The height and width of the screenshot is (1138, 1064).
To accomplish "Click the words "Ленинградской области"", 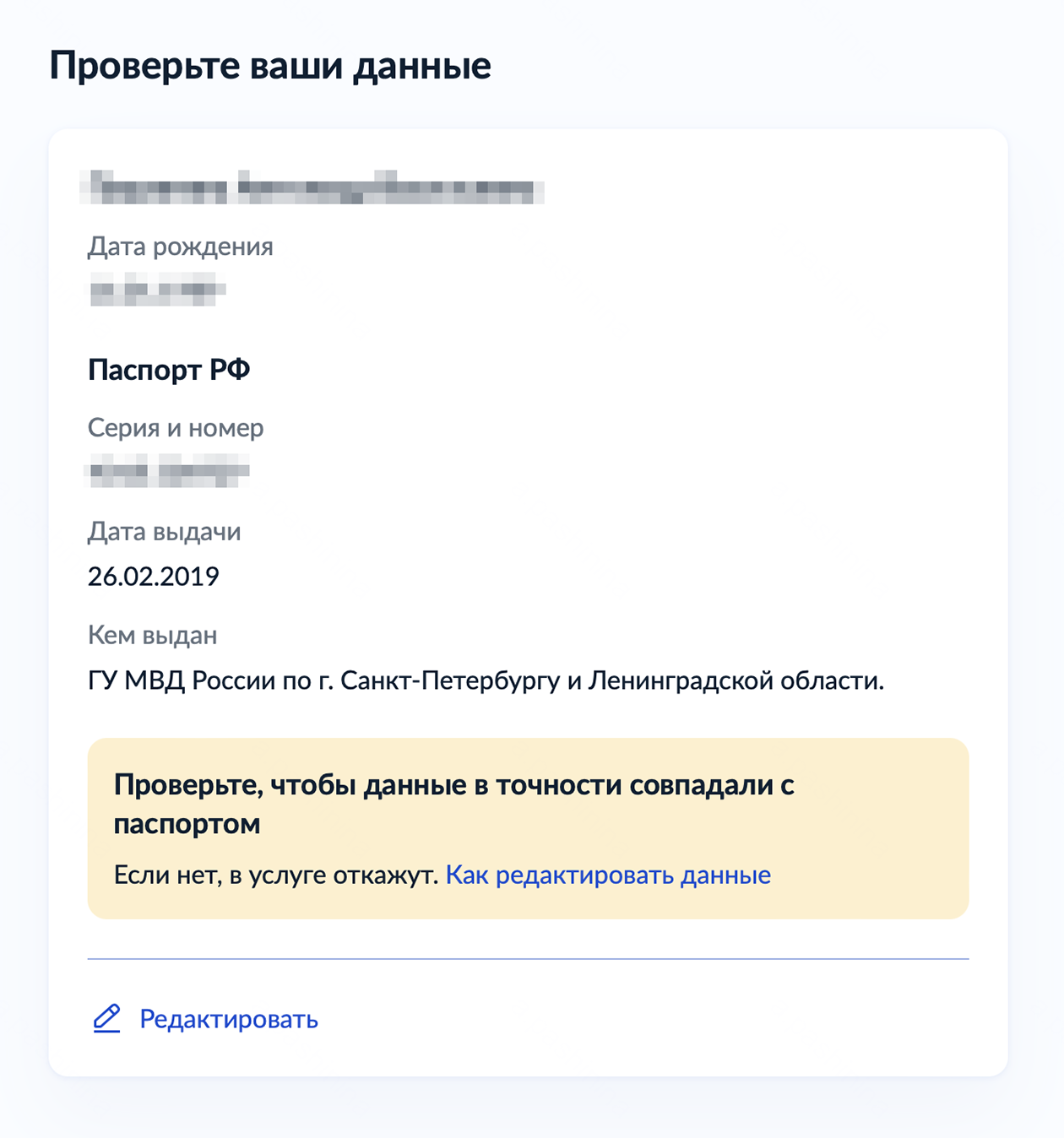I will click(x=735, y=680).
